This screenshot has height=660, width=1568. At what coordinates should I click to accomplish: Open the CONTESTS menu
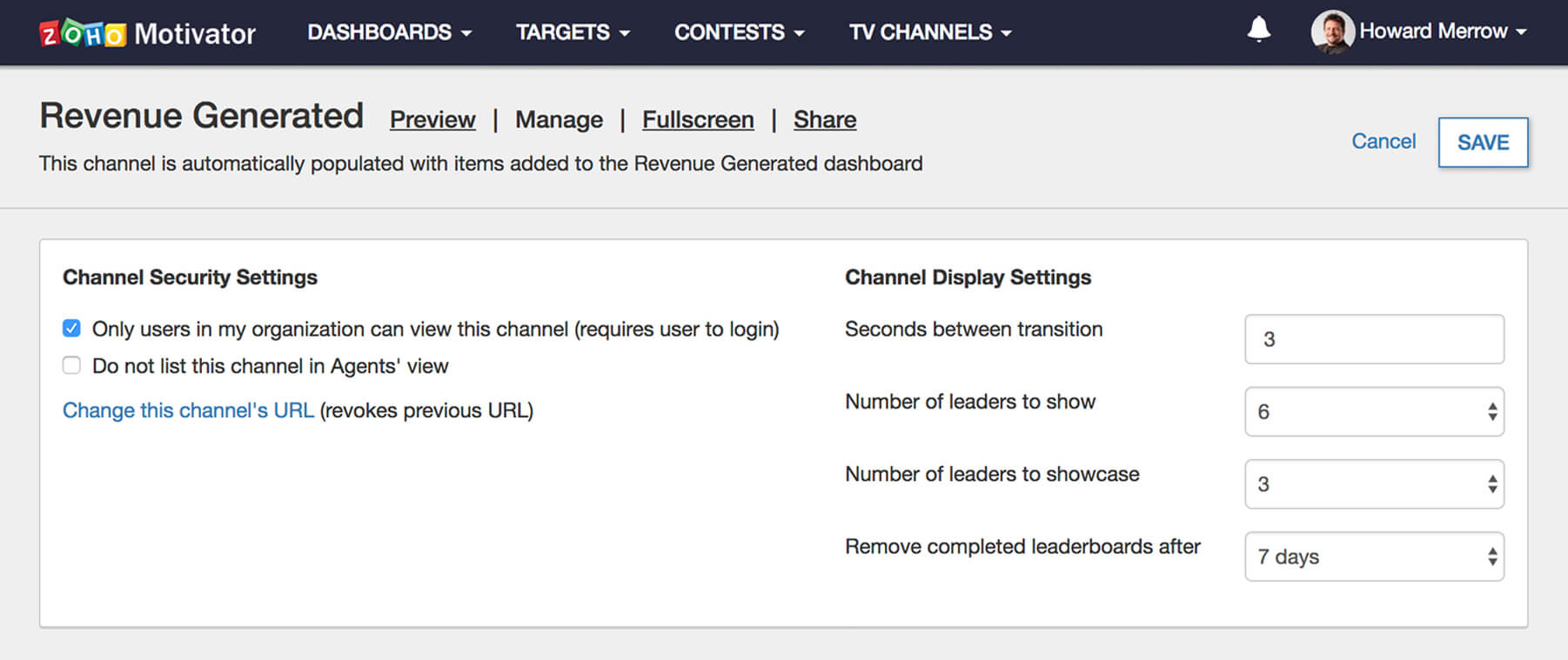[739, 32]
